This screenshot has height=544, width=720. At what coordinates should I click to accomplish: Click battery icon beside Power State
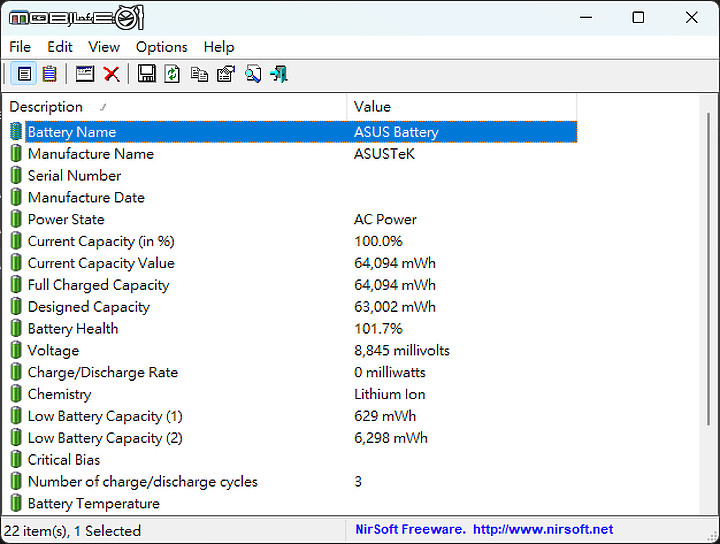[16, 219]
